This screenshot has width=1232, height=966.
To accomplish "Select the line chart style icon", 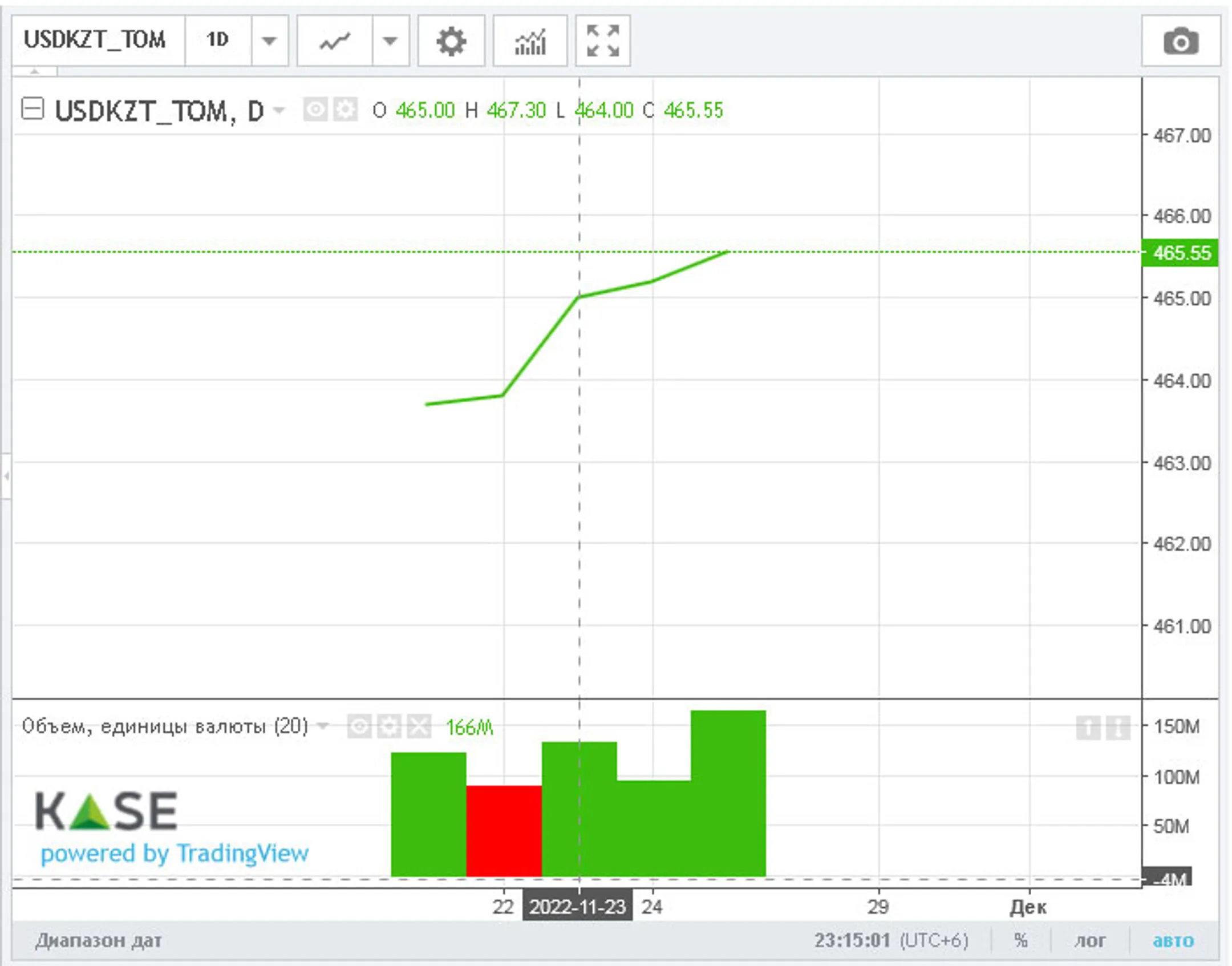I will coord(335,41).
